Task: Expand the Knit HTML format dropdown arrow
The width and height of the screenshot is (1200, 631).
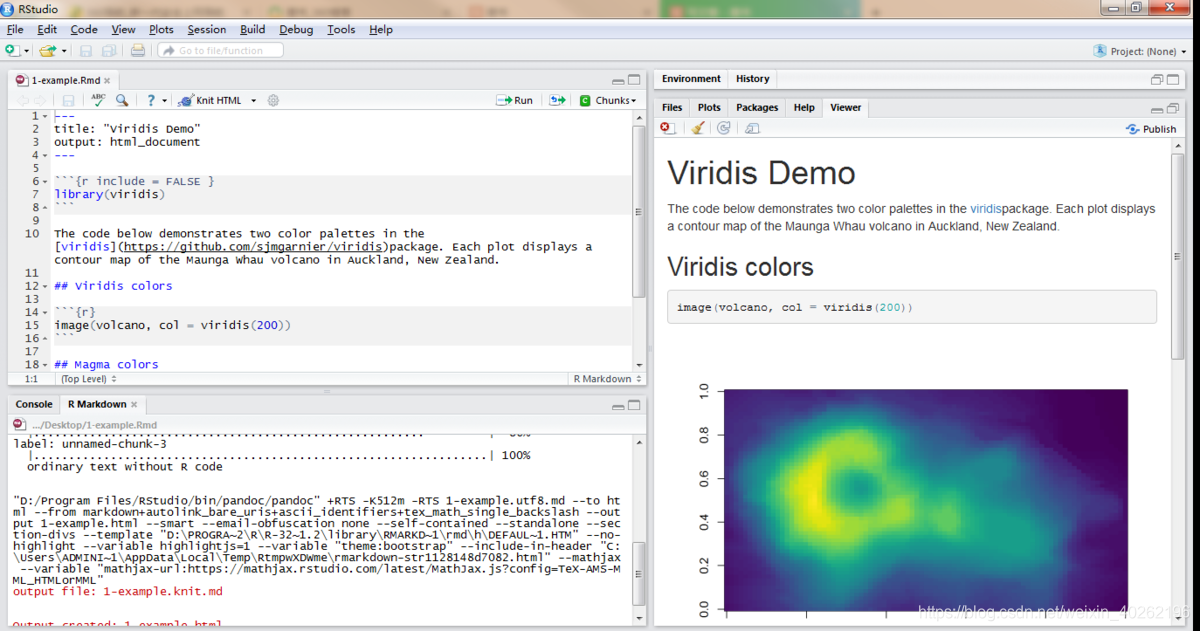Action: point(253,101)
